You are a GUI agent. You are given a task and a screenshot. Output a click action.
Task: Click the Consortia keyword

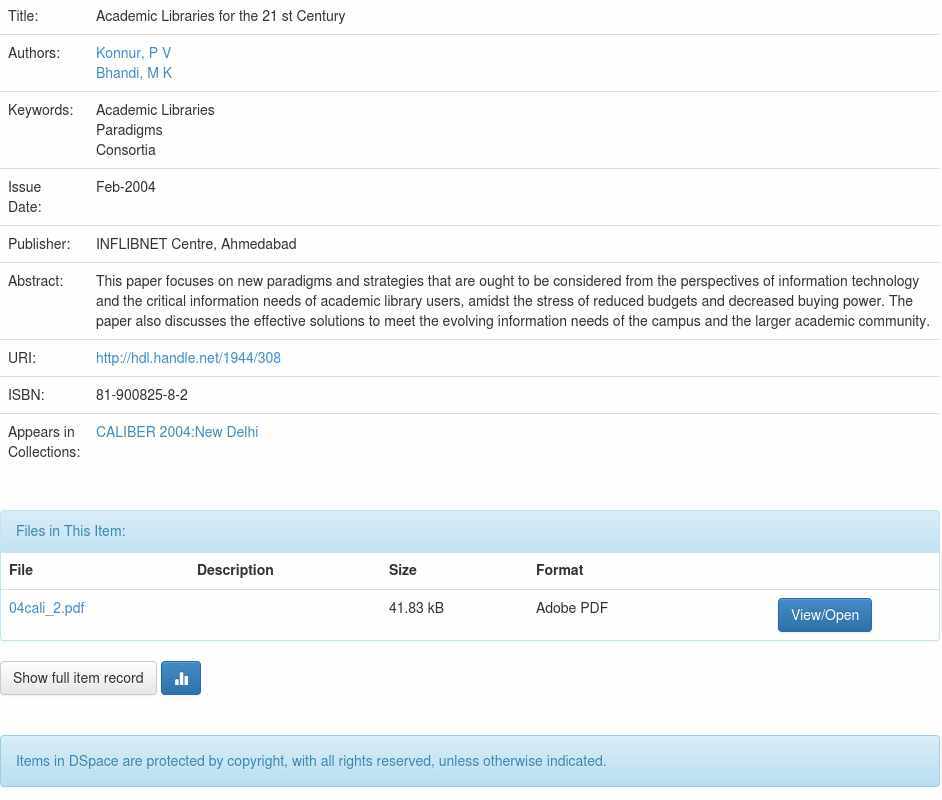point(126,150)
